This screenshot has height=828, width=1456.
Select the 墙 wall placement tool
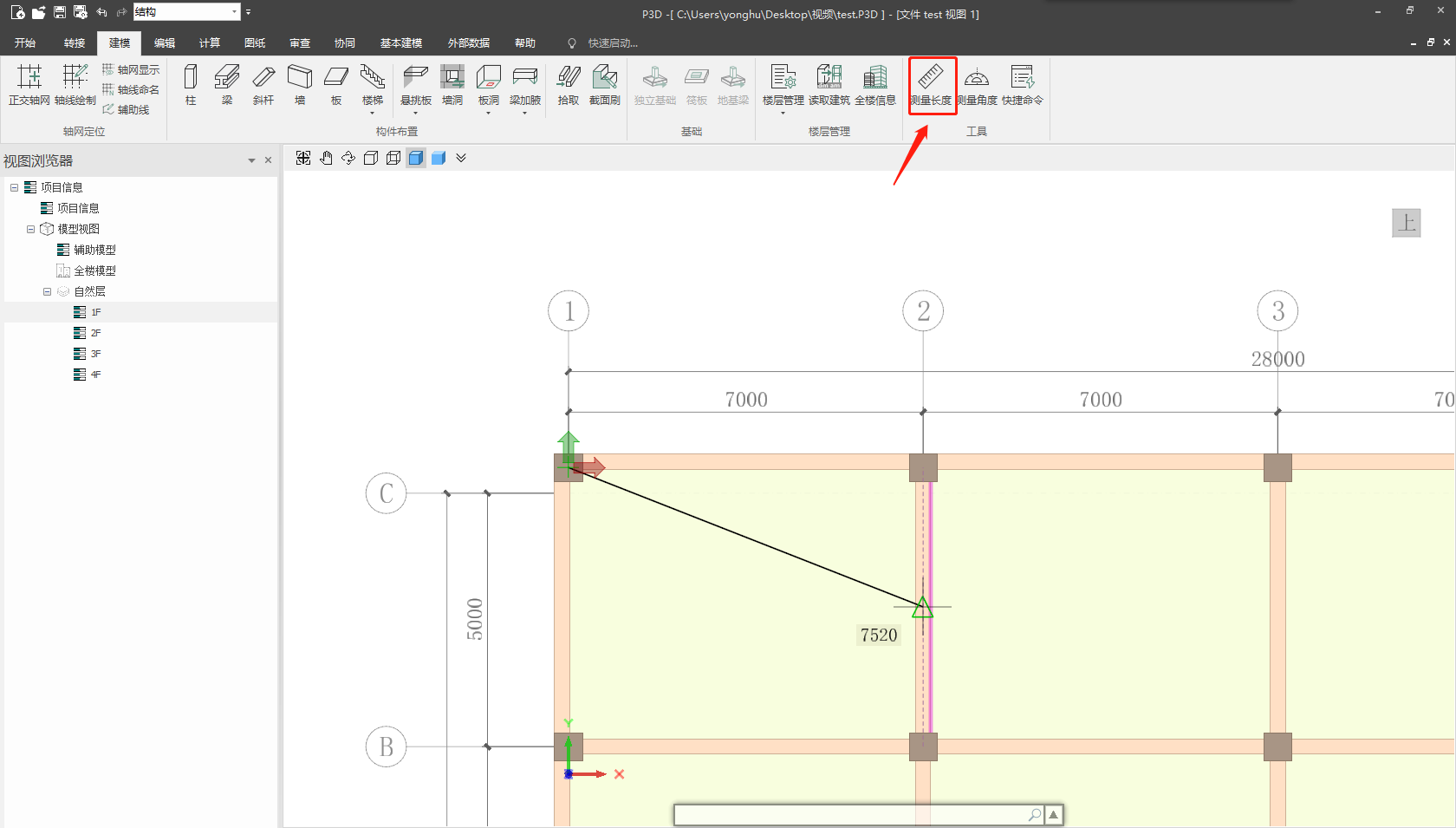pyautogui.click(x=300, y=84)
